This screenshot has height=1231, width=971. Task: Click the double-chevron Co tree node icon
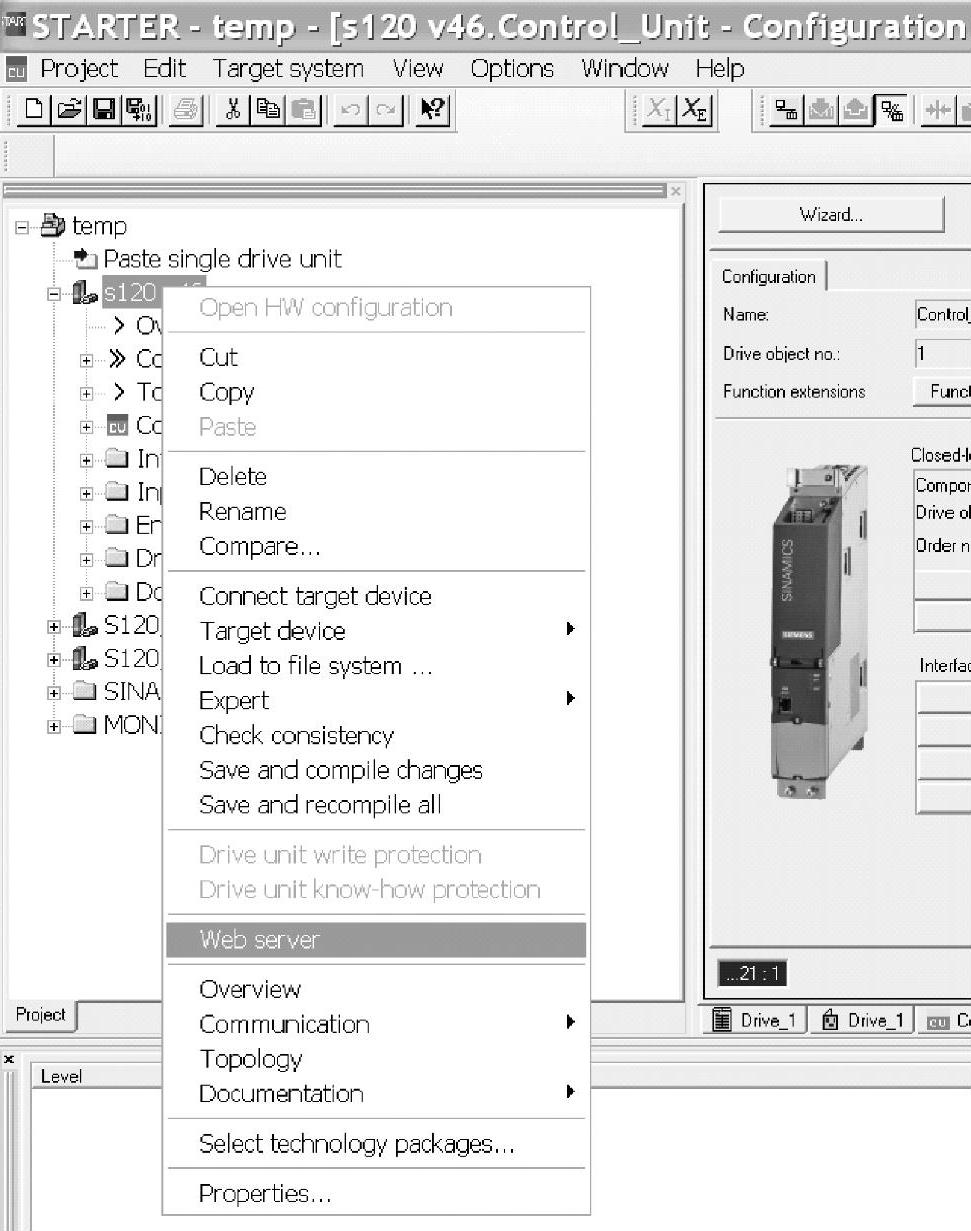117,358
